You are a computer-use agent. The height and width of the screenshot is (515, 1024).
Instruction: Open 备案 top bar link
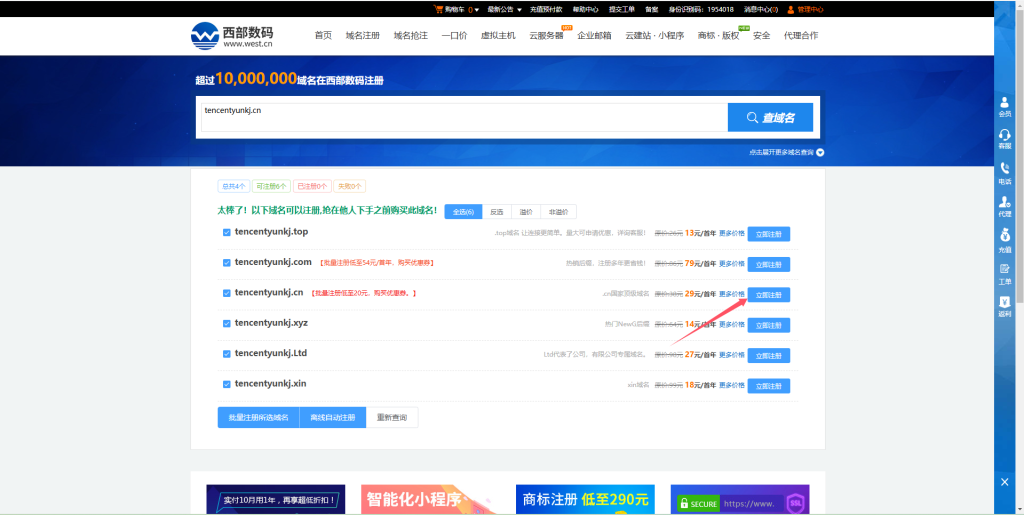tap(652, 9)
